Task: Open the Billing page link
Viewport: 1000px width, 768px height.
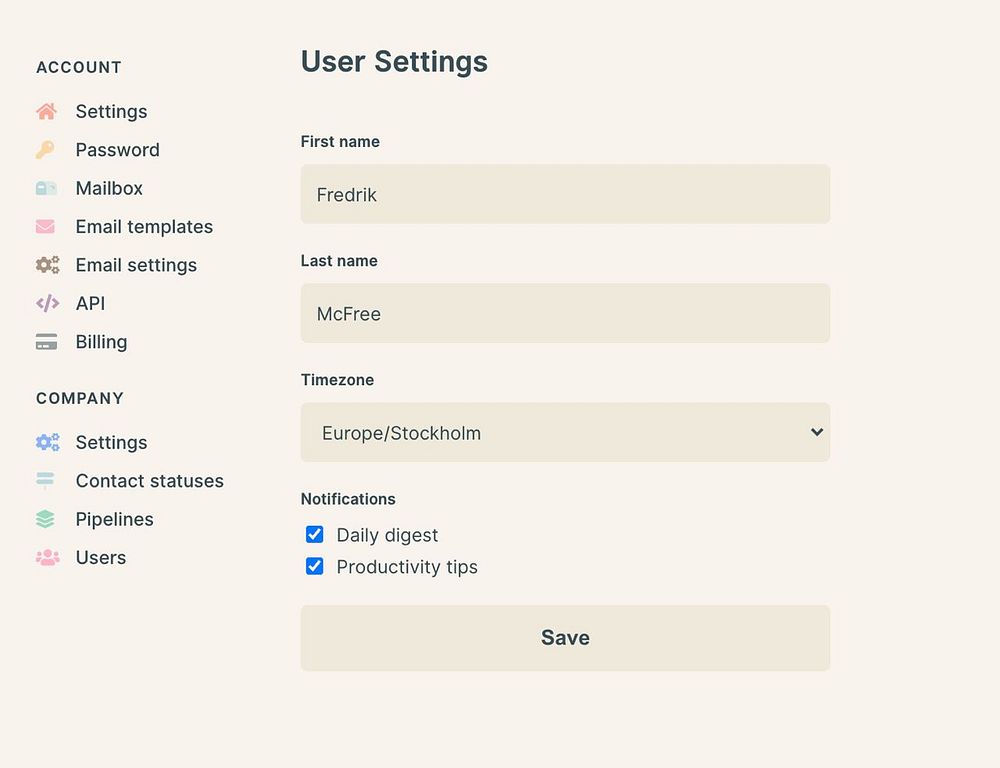Action: click(101, 342)
